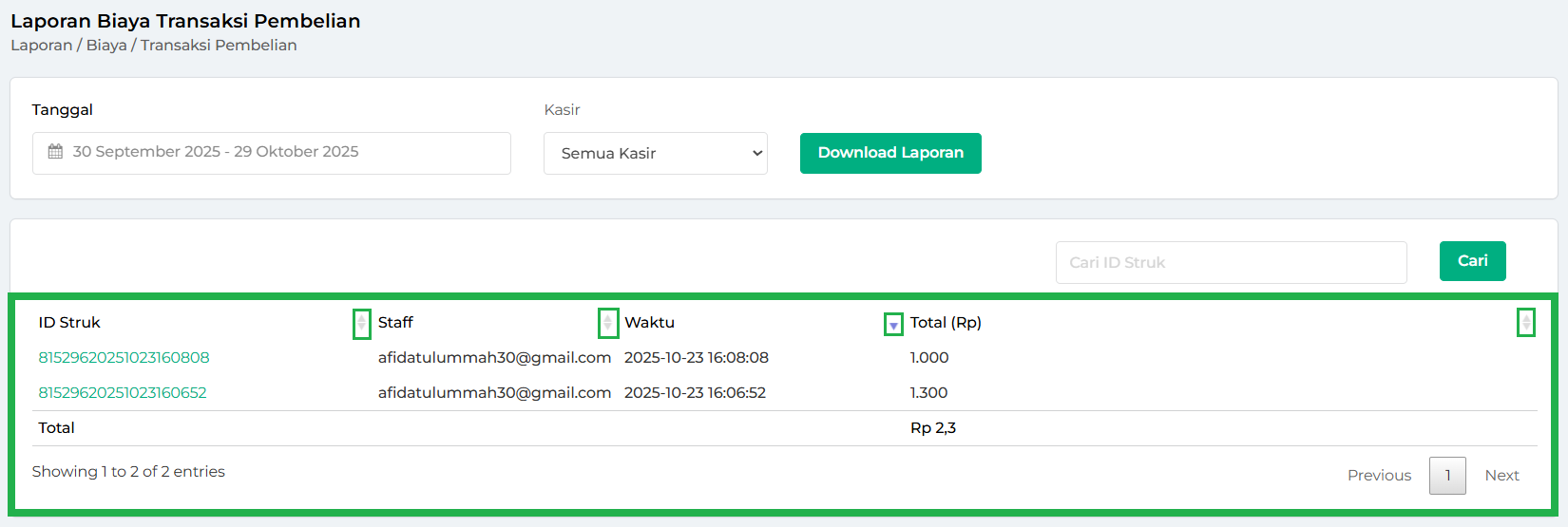Navigate to Laporan in breadcrumb
The image size is (1568, 527).
pyautogui.click(x=41, y=46)
